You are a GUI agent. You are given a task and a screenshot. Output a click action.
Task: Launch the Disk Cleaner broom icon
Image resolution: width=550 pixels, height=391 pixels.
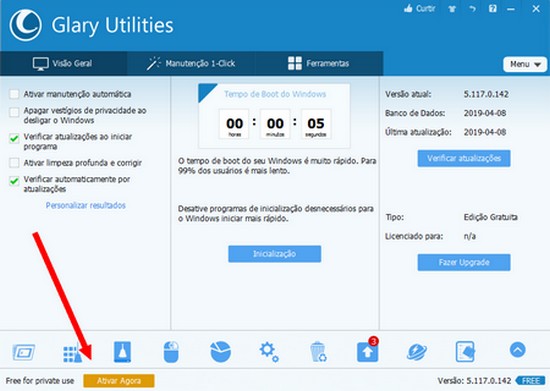tap(122, 352)
